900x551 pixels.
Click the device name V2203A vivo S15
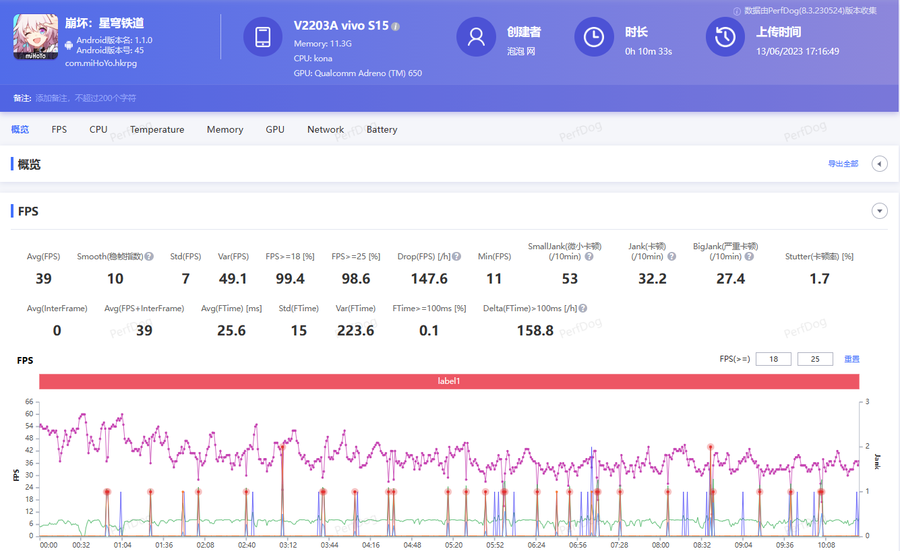tap(341, 26)
